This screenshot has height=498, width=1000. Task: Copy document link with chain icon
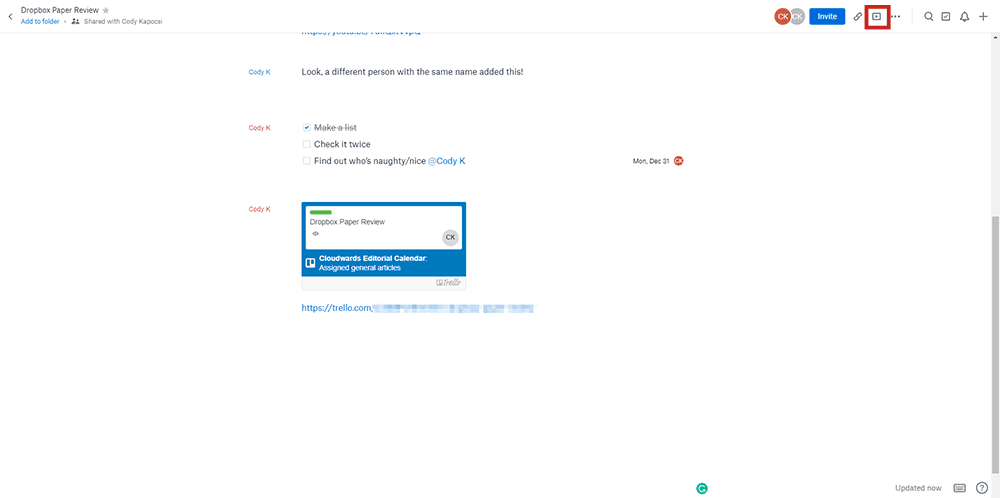click(x=858, y=17)
